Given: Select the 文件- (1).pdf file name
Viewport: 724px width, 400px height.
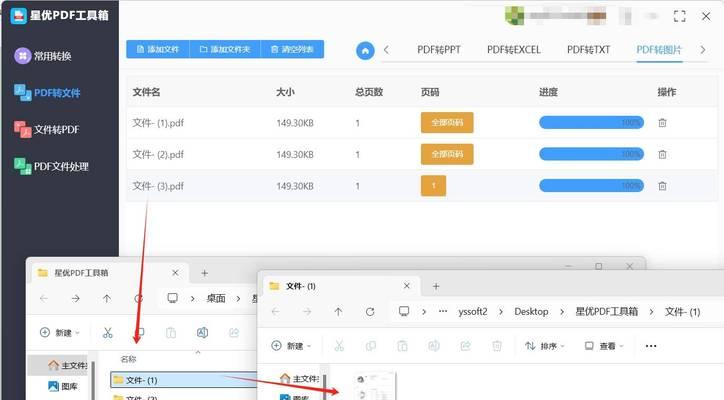Looking at the screenshot, I should tap(158, 123).
